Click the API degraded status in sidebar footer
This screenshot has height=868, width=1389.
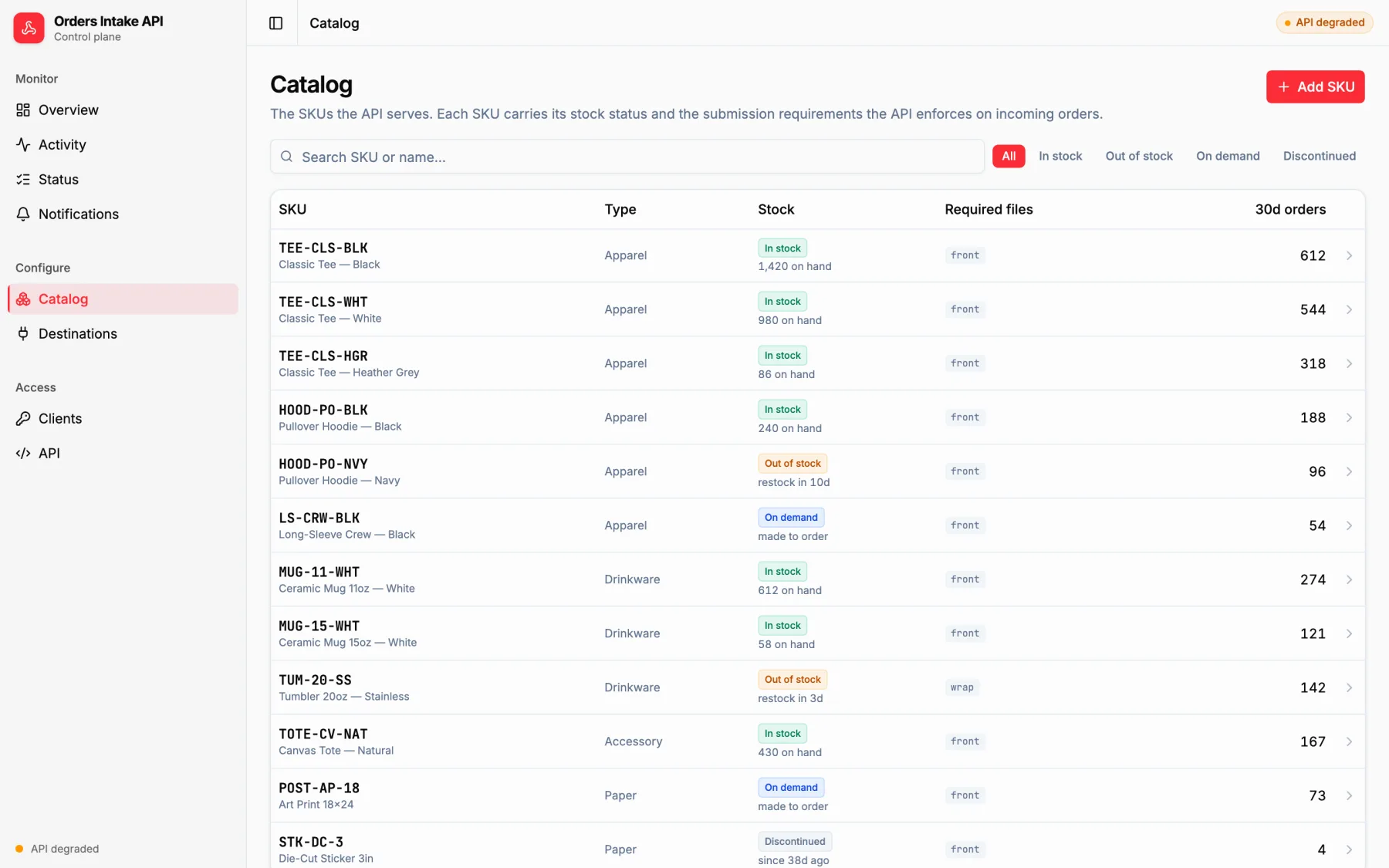click(57, 849)
